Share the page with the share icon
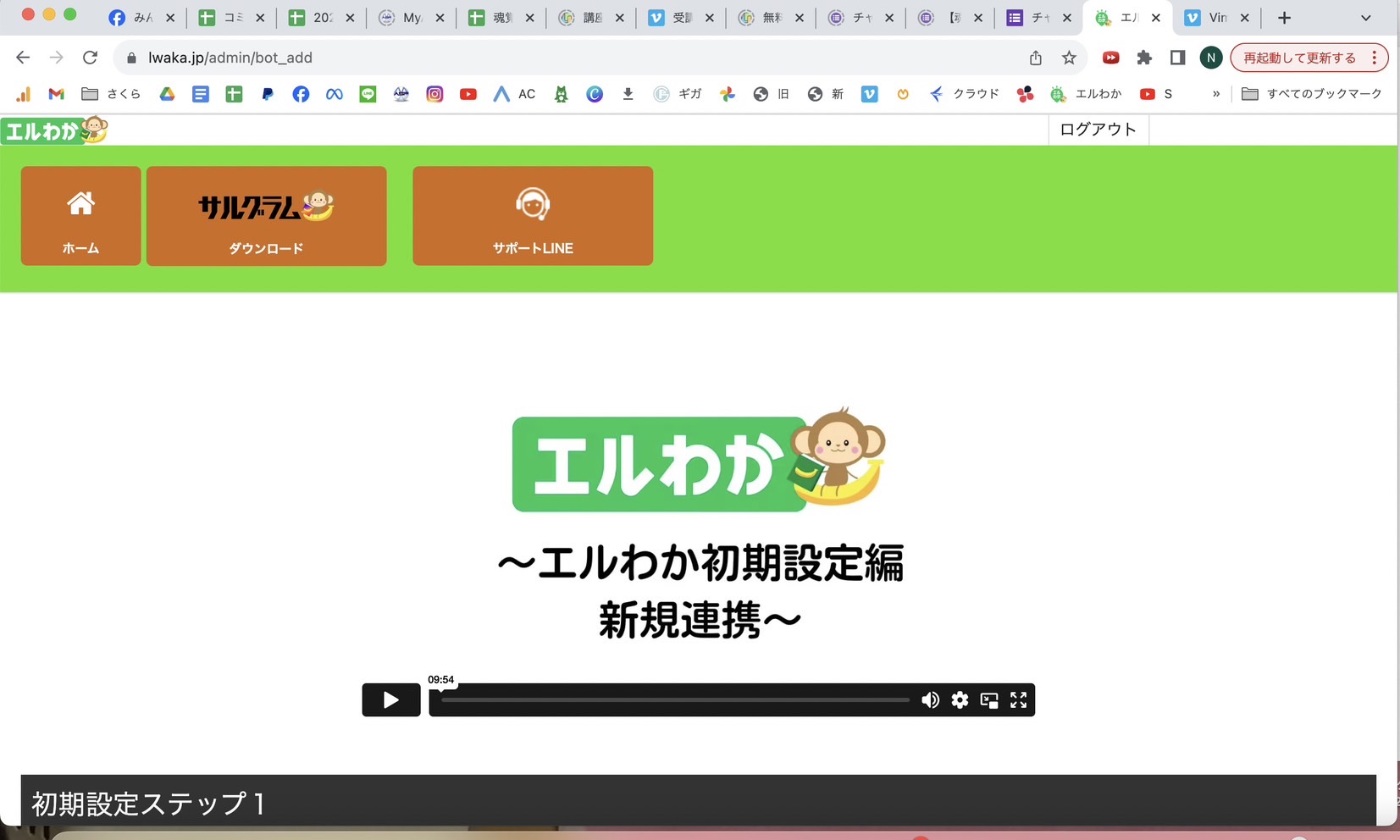This screenshot has width=1400, height=840. point(1035,58)
